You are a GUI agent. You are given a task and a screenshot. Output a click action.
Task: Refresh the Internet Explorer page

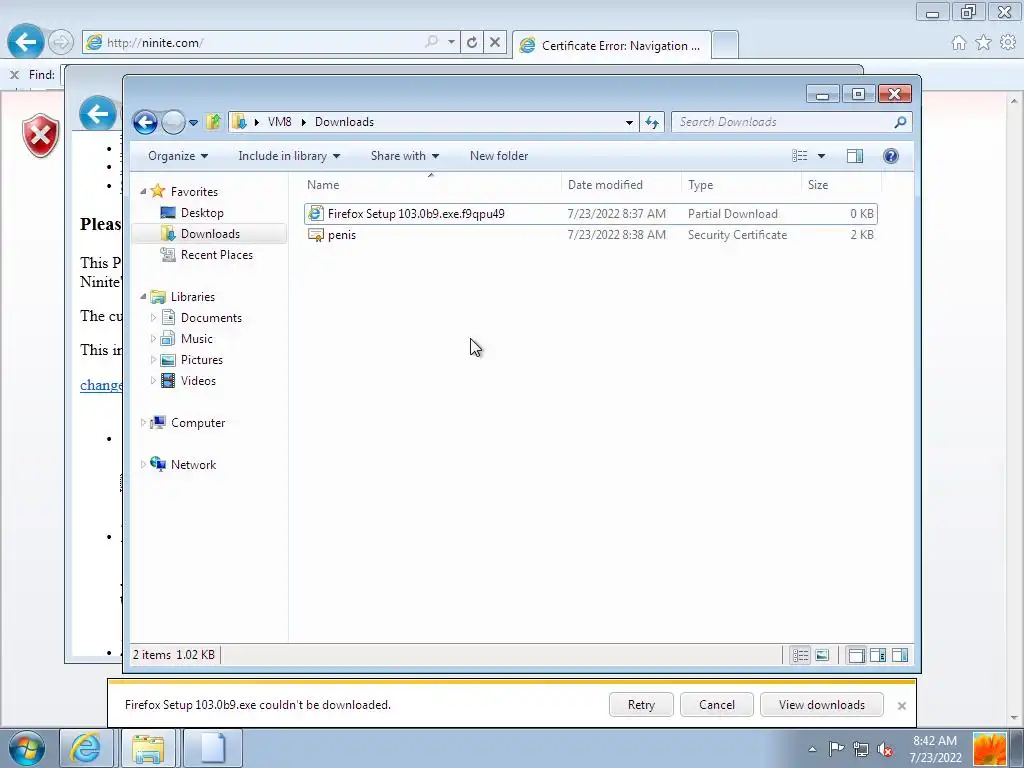pyautogui.click(x=472, y=42)
